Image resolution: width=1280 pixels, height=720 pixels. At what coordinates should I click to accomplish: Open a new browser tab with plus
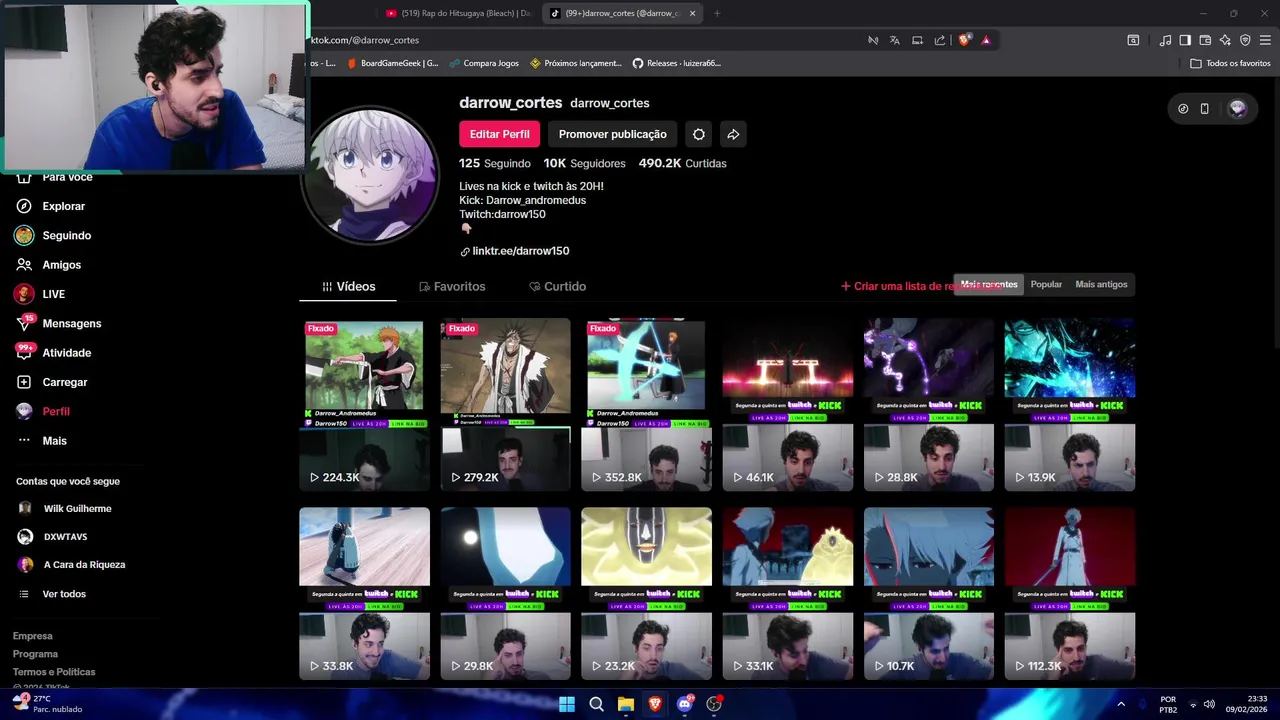point(717,13)
